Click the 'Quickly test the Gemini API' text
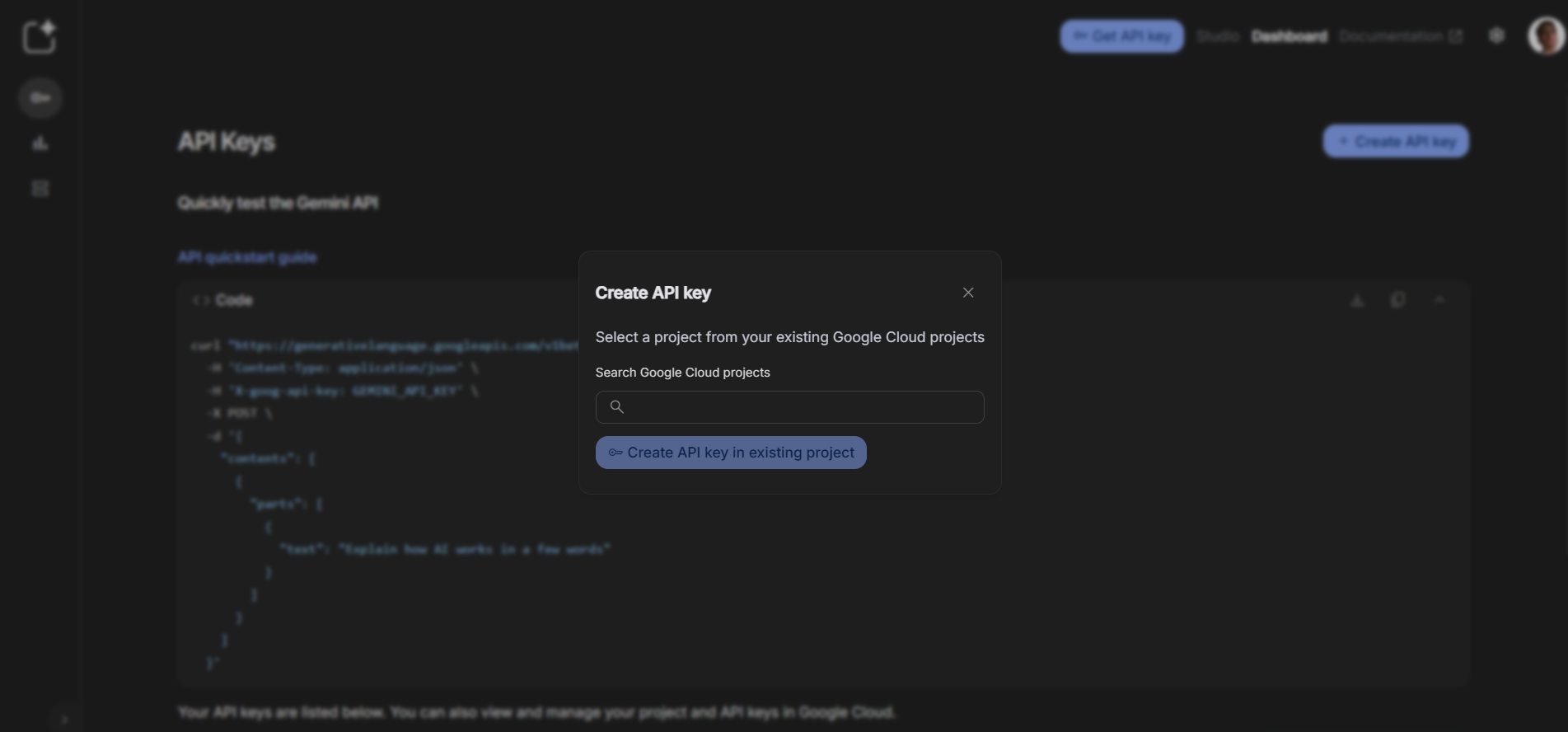The width and height of the screenshot is (1568, 732). point(278,203)
